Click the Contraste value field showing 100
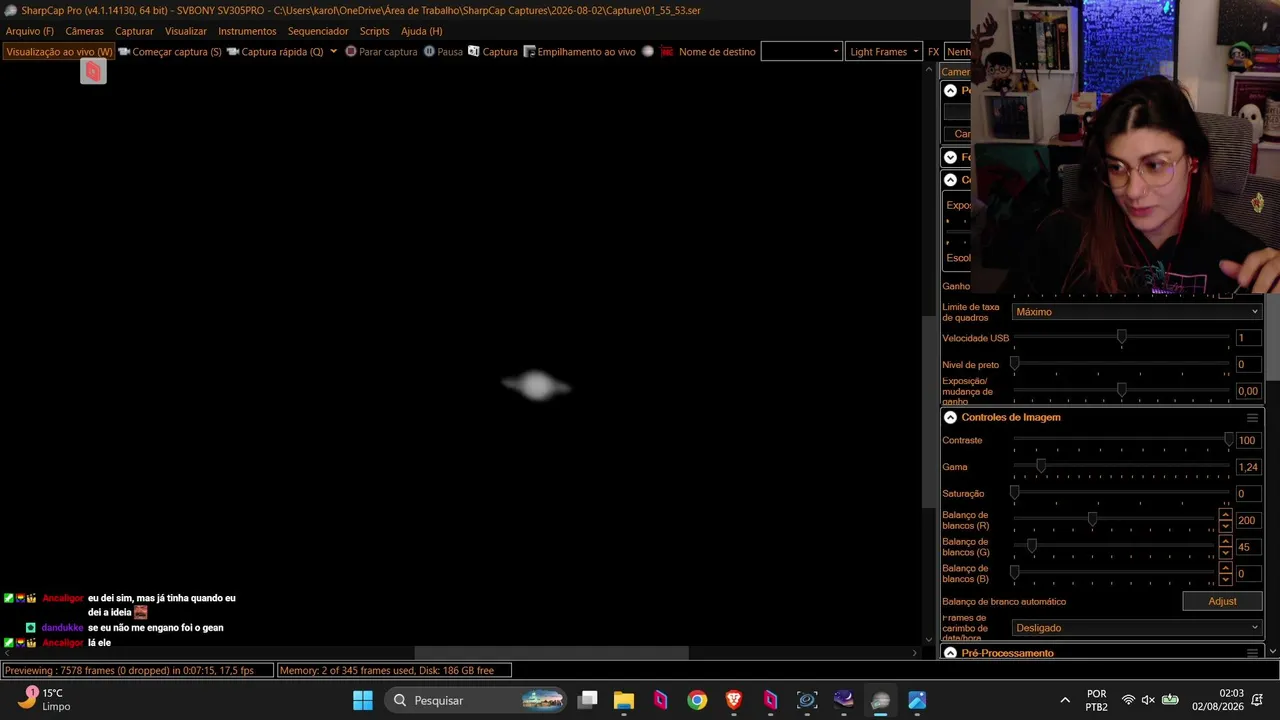1280x720 pixels. [x=1248, y=440]
